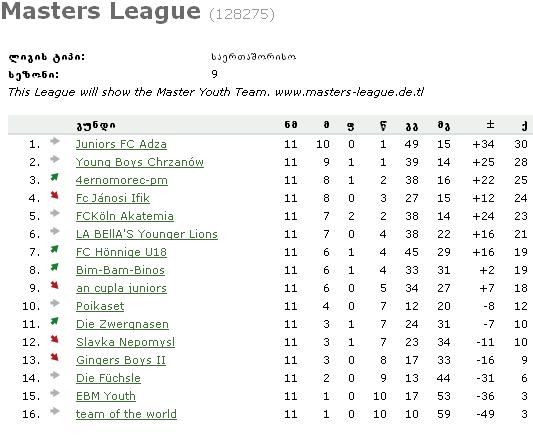
Task: Click green up arrow next to FC Hönnige U18
Action: (x=54, y=249)
